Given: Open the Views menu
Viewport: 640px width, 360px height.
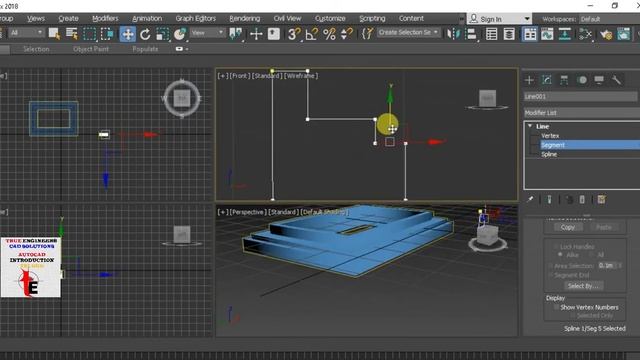Looking at the screenshot, I should click(36, 18).
